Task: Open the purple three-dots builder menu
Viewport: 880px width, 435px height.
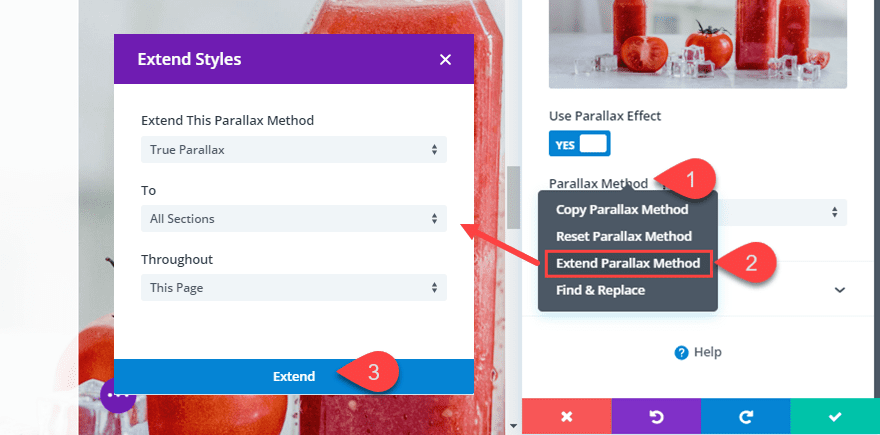Action: pyautogui.click(x=118, y=395)
